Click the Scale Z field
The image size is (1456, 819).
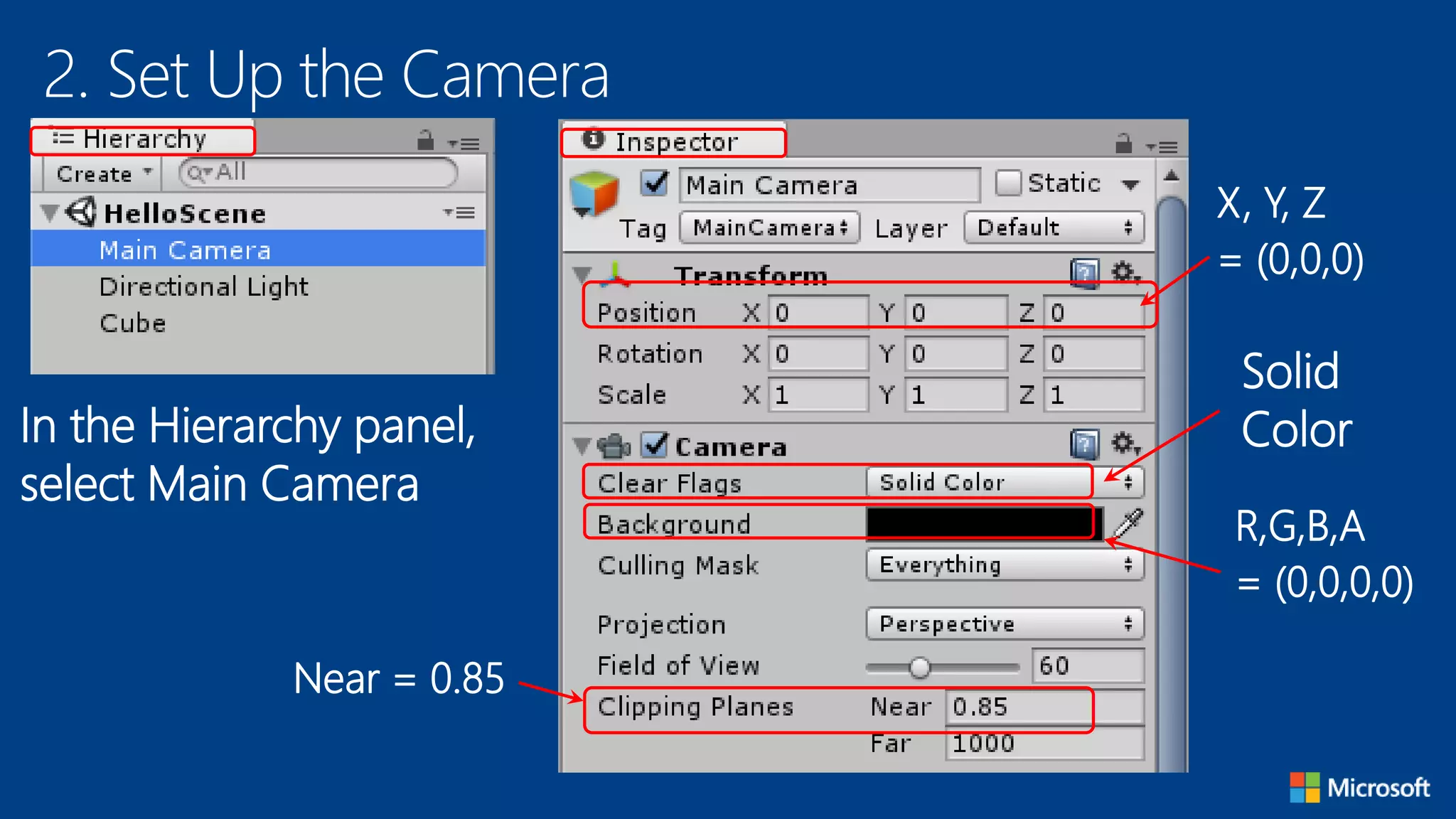pyautogui.click(x=1094, y=395)
